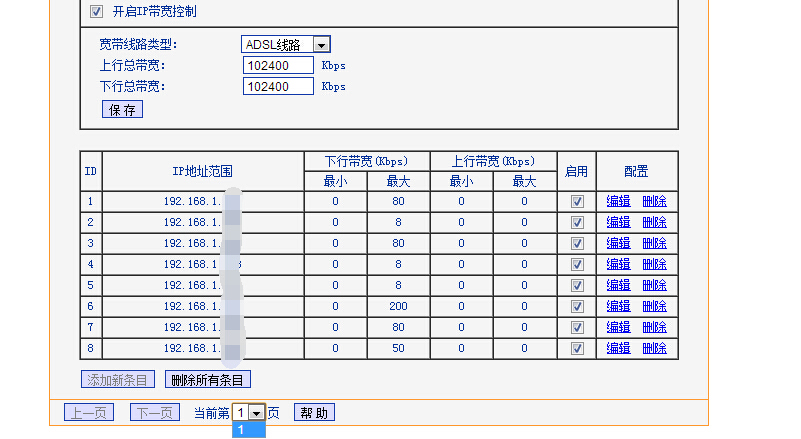Click 编辑 link for rule ID 1
The image size is (801, 439).
(618, 201)
